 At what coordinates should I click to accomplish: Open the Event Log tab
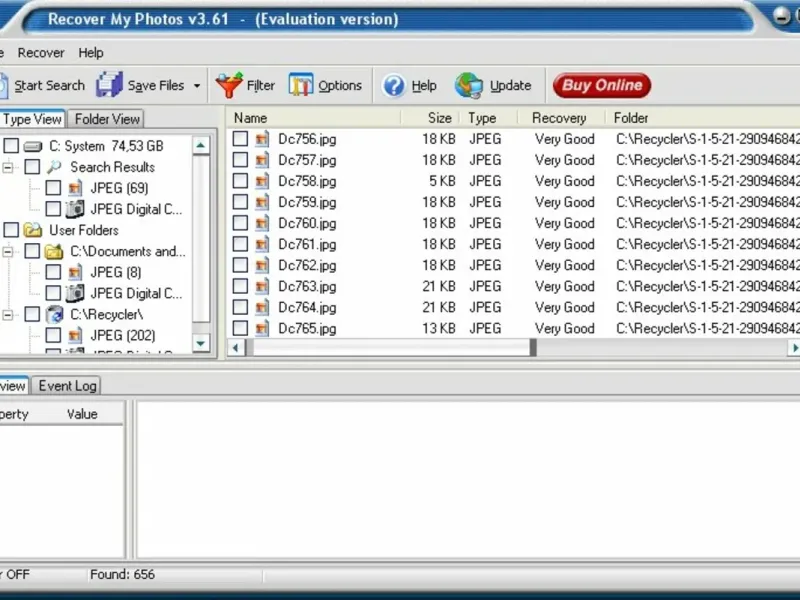[67, 386]
